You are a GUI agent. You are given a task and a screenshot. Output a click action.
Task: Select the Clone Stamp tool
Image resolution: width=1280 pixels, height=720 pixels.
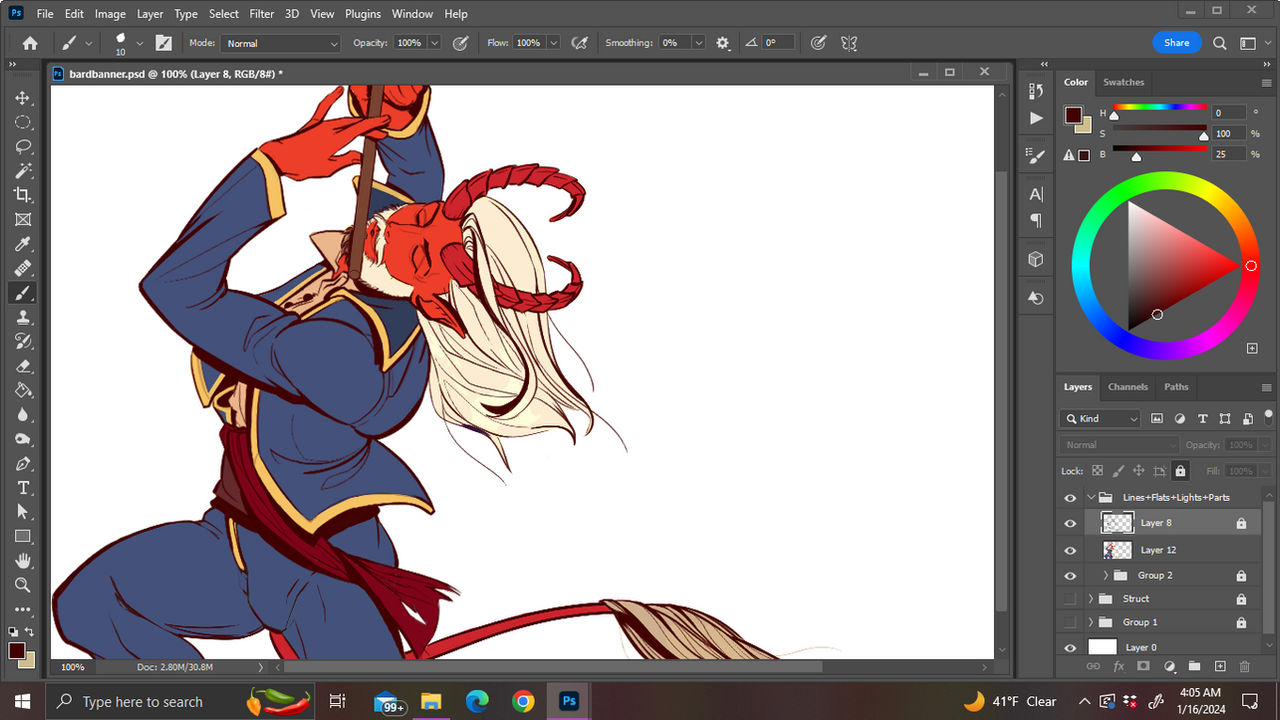click(x=22, y=317)
